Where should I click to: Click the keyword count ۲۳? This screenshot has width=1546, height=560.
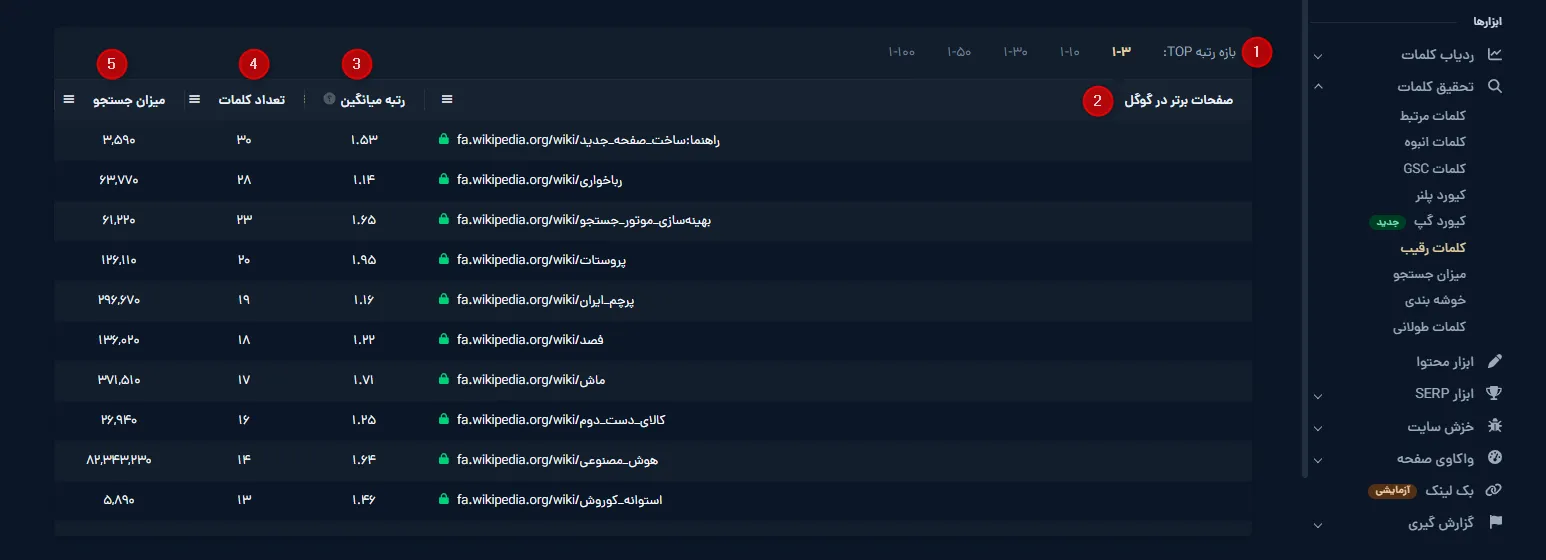tap(244, 220)
